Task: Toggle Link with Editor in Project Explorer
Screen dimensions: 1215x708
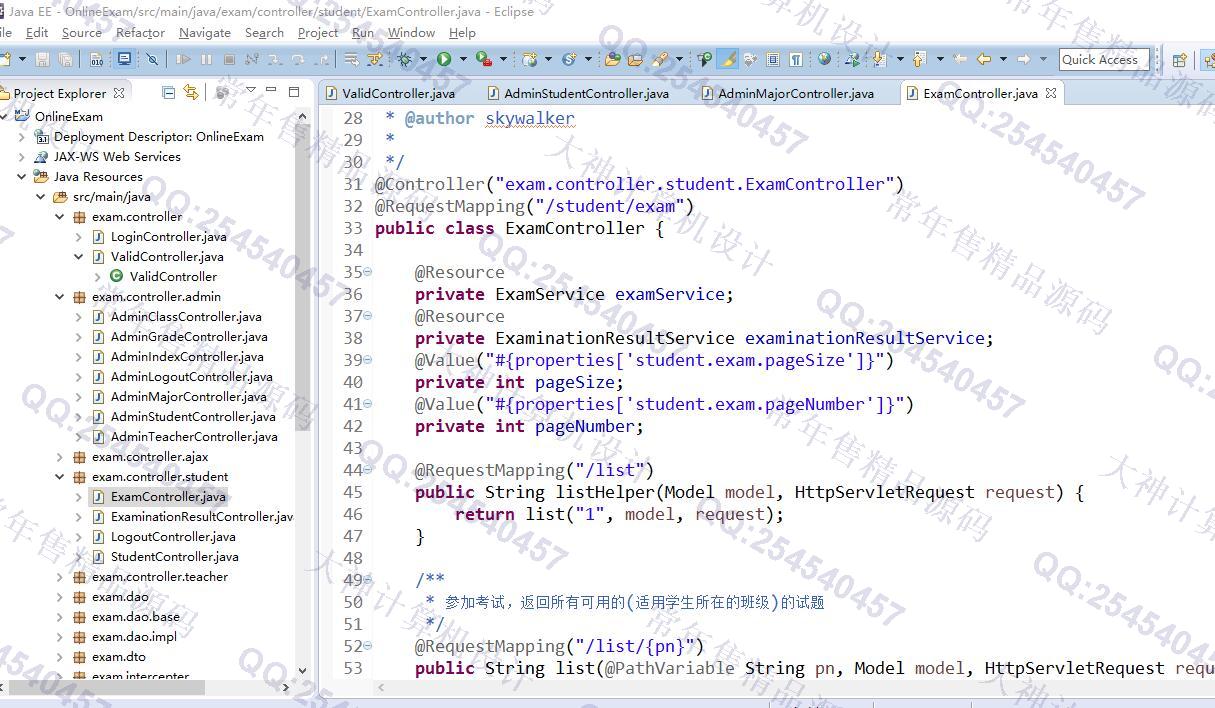Action: coord(190,93)
